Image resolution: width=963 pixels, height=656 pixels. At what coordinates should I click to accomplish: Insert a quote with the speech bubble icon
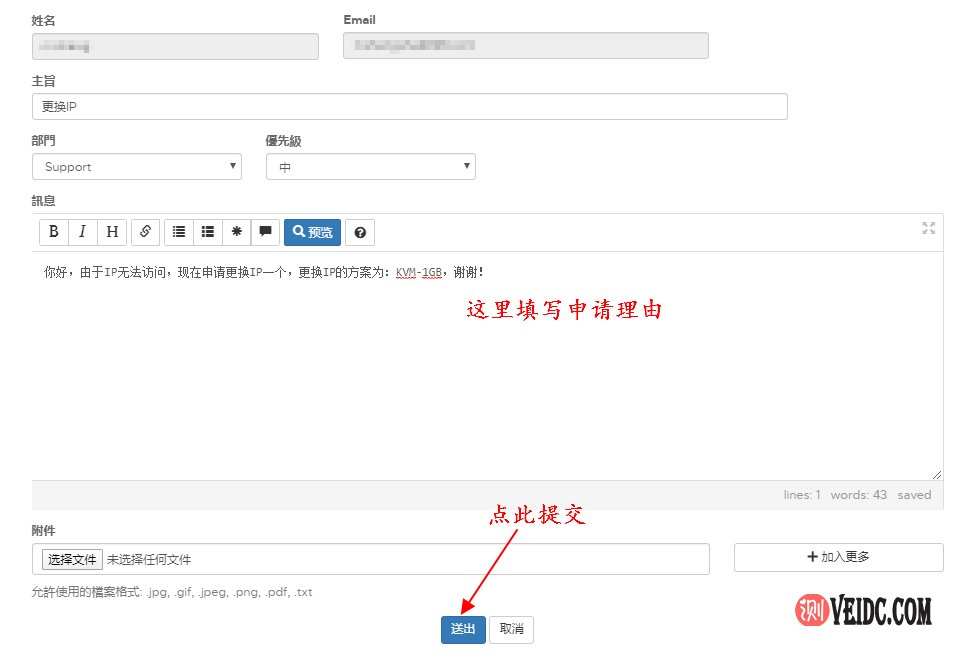click(265, 232)
